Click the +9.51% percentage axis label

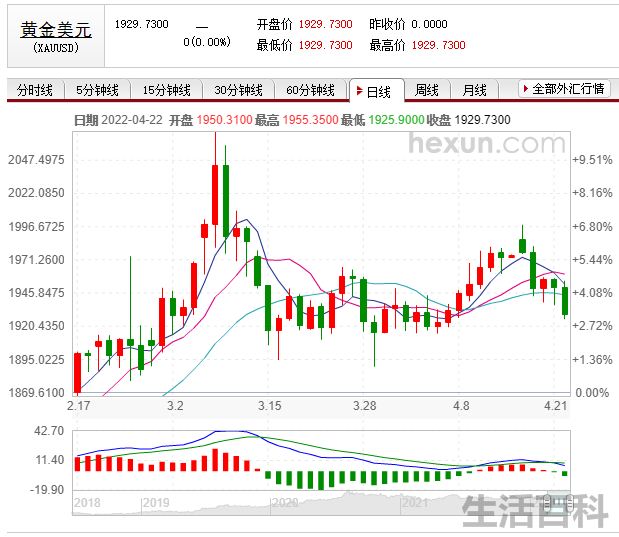[x=592, y=160]
